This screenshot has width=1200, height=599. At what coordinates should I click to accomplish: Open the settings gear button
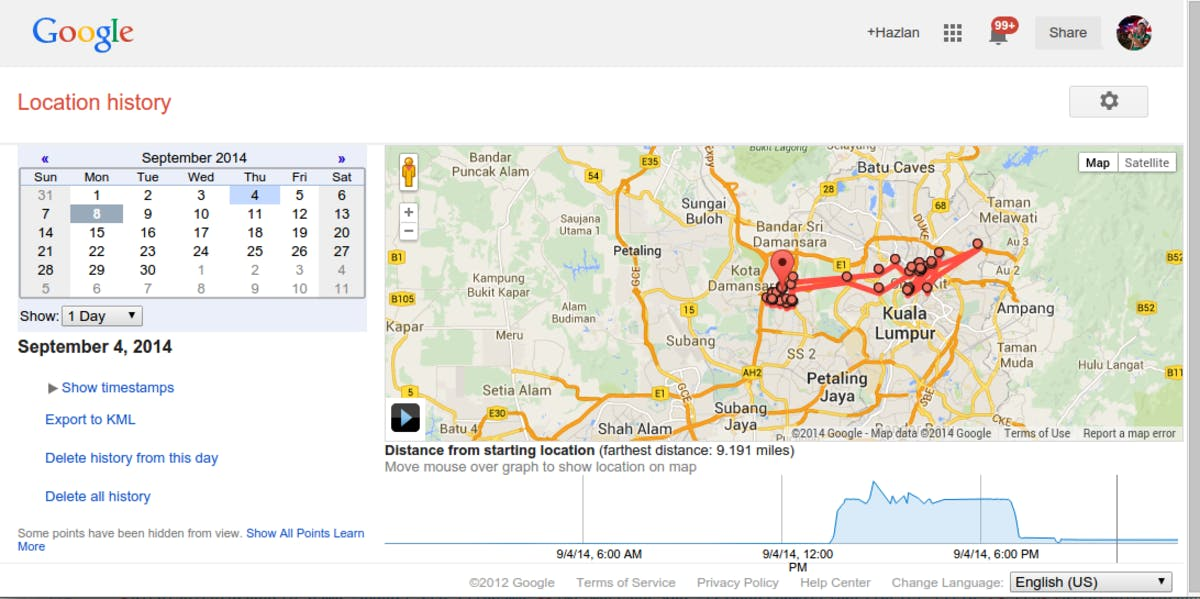[x=1108, y=101]
